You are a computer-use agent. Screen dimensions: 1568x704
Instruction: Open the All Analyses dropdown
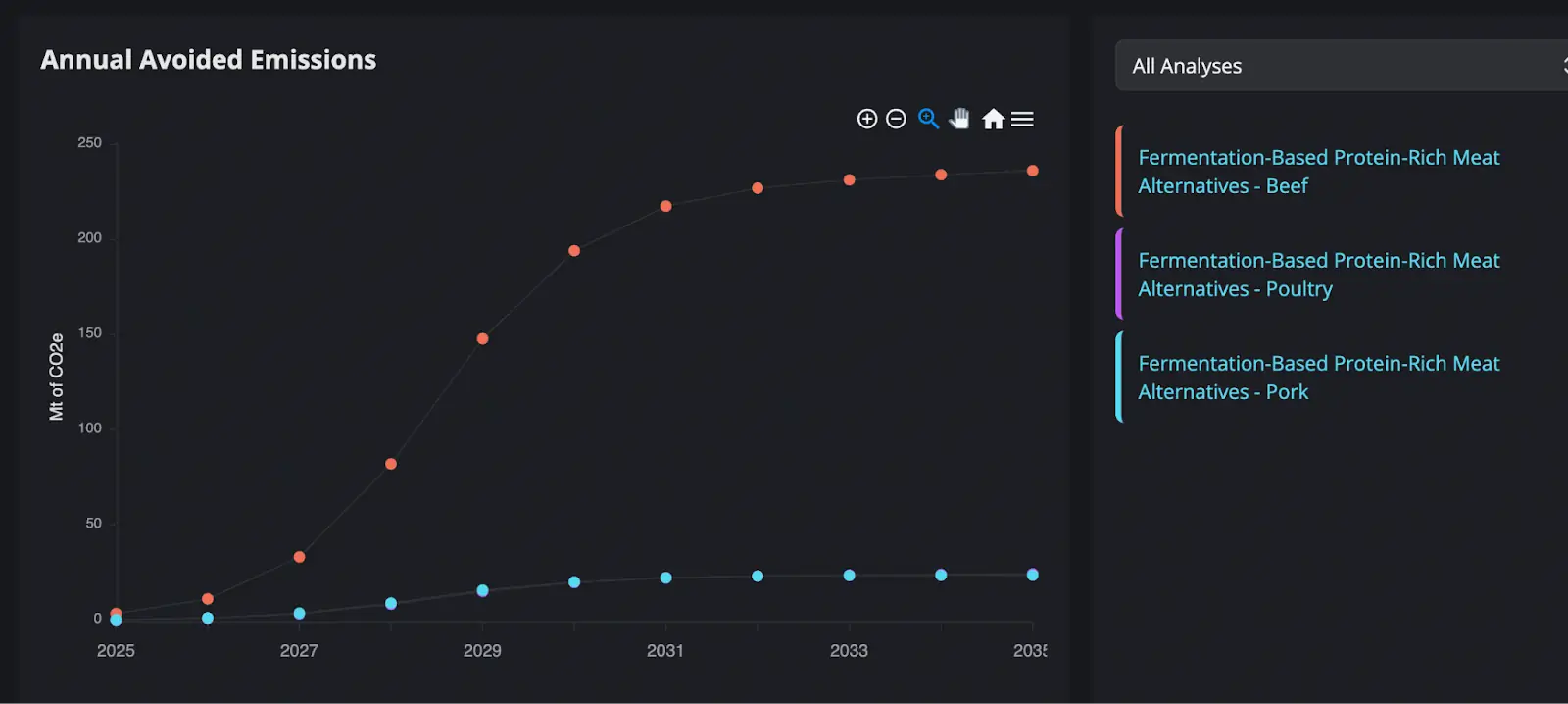click(1341, 66)
